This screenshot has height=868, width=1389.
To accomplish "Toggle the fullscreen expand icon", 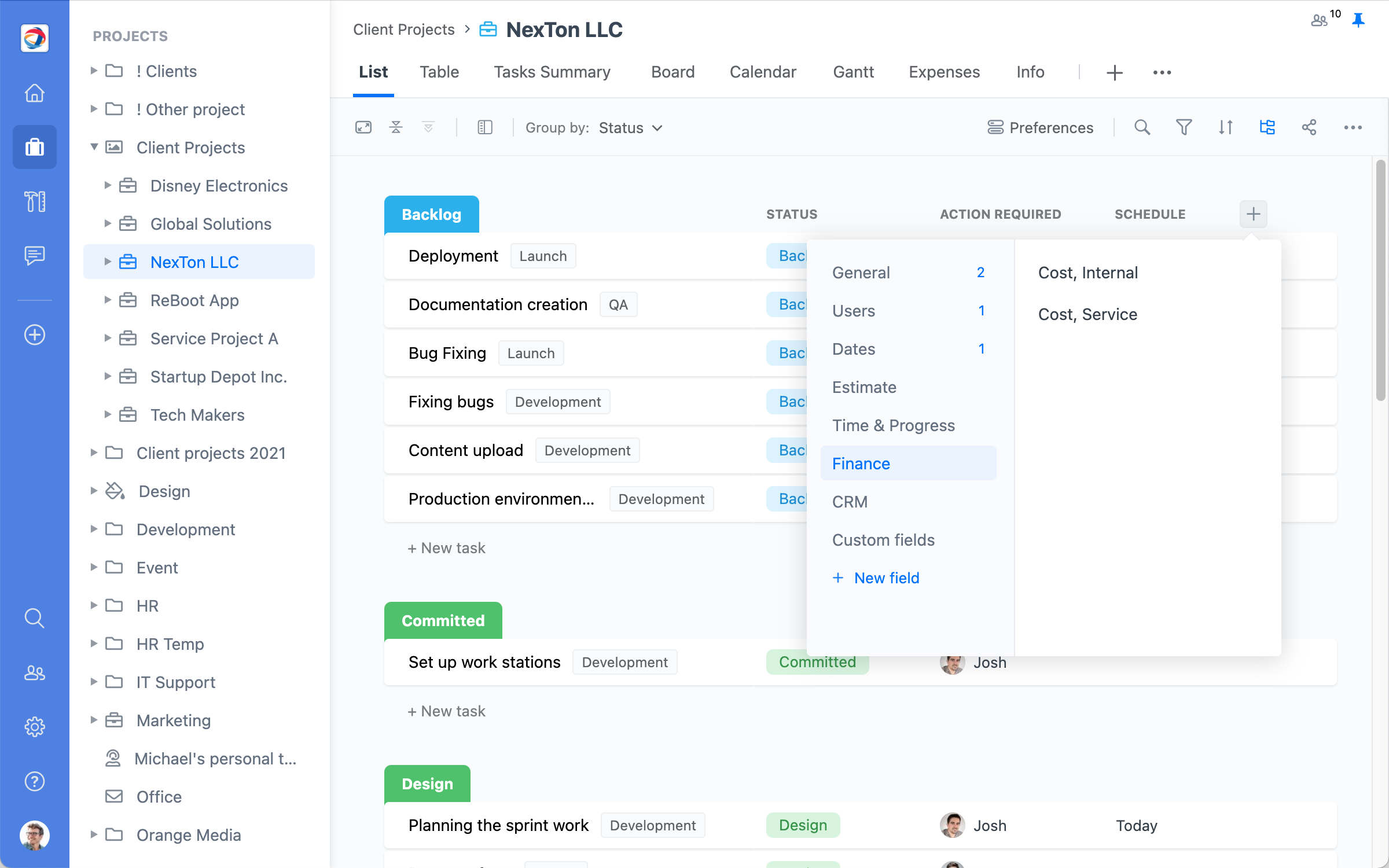I will pos(363,127).
